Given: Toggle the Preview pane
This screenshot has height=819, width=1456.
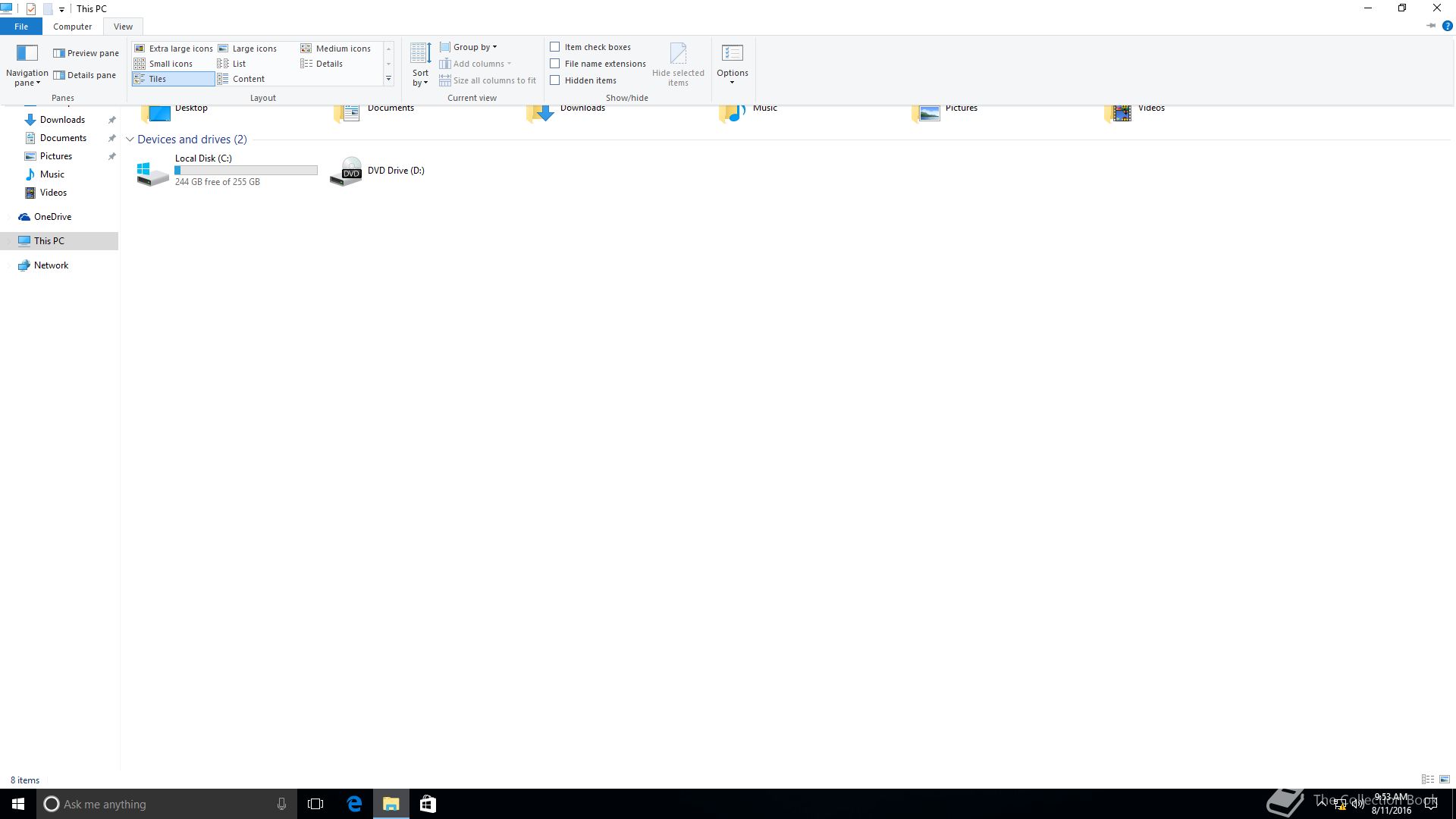Looking at the screenshot, I should 86,53.
